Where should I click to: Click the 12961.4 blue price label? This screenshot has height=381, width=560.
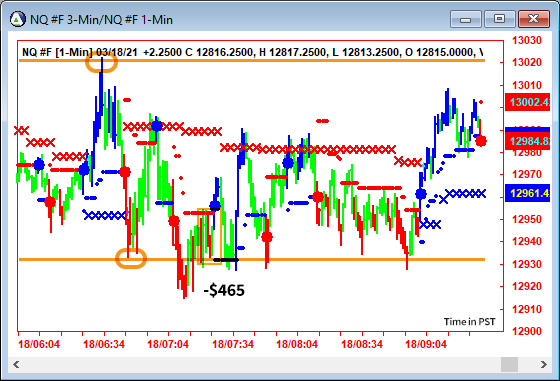527,193
